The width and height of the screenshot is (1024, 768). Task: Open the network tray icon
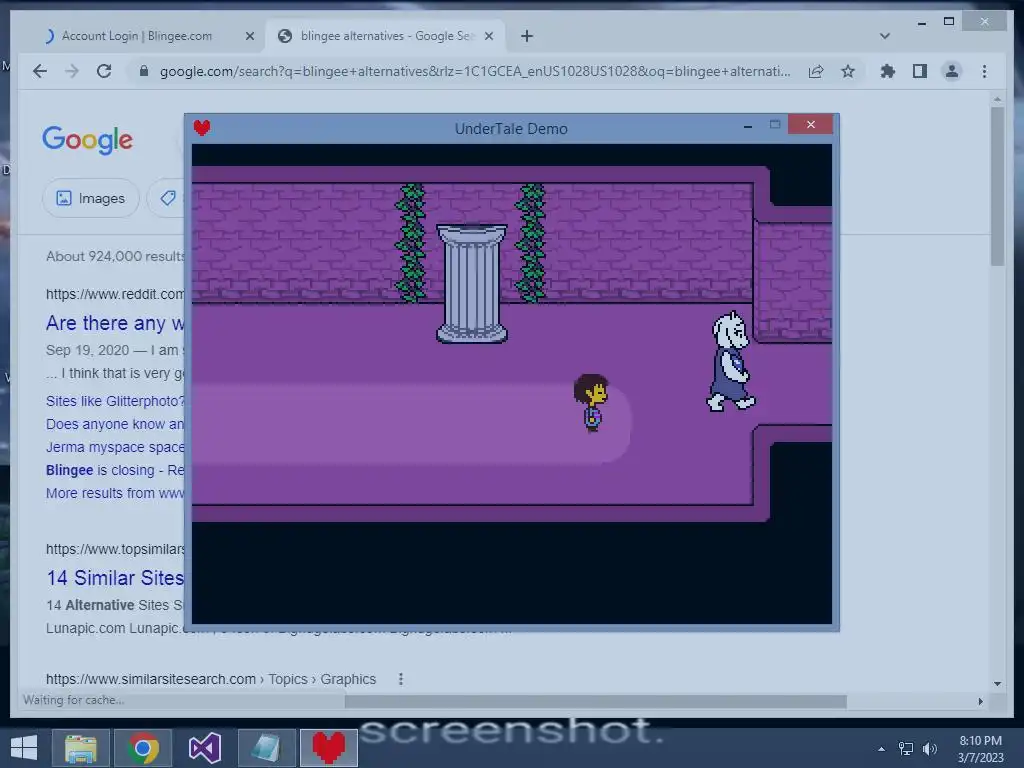click(x=906, y=749)
